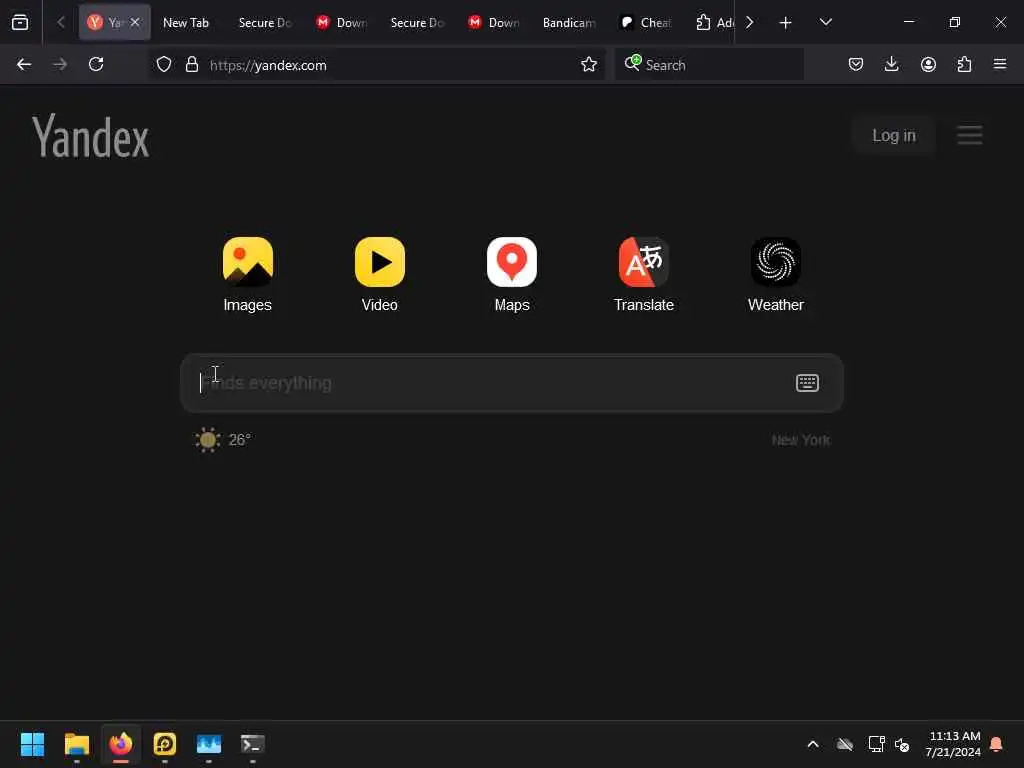Open a new tab with plus button
This screenshot has width=1024, height=768.
click(786, 22)
